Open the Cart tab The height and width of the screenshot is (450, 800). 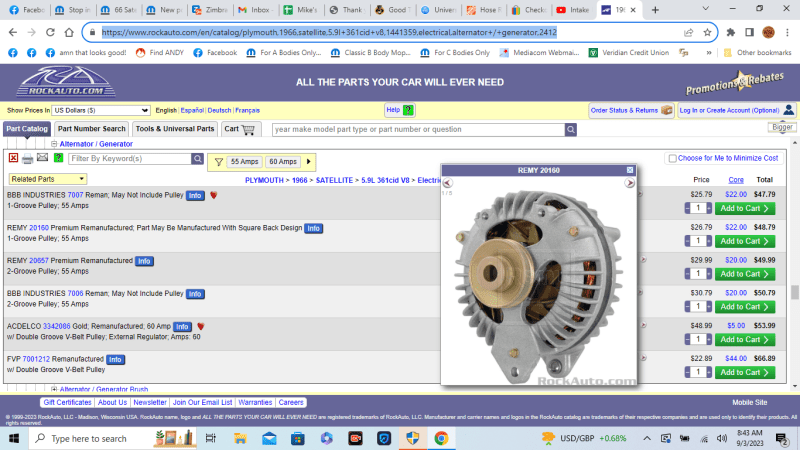[240, 129]
